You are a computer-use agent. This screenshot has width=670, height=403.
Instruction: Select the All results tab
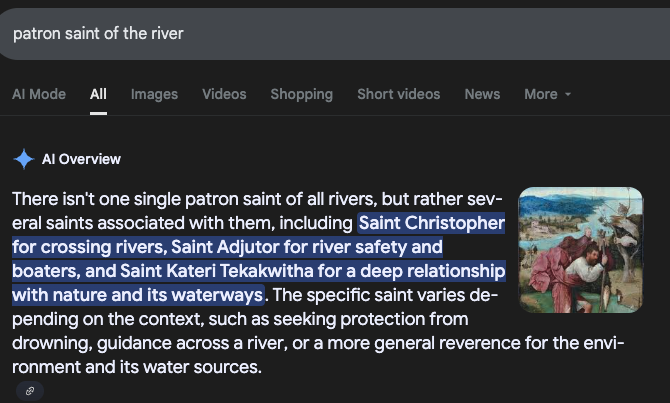pyautogui.click(x=98, y=94)
